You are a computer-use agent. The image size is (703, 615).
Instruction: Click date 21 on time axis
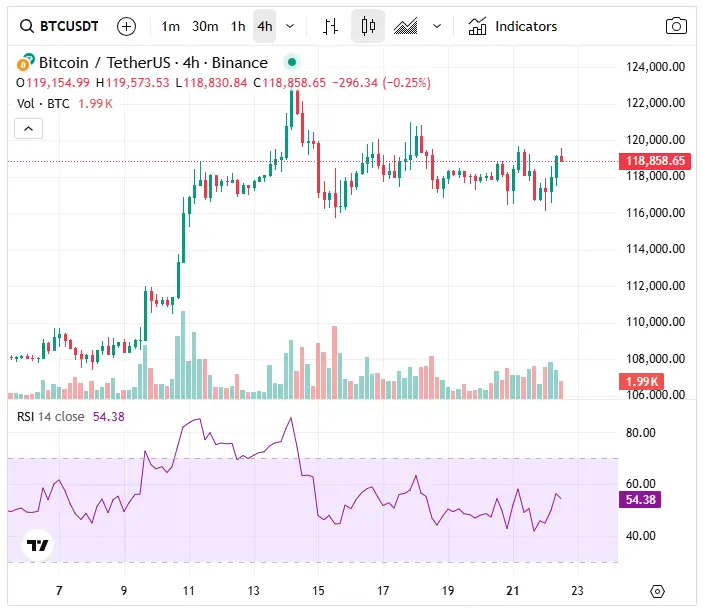[512, 590]
